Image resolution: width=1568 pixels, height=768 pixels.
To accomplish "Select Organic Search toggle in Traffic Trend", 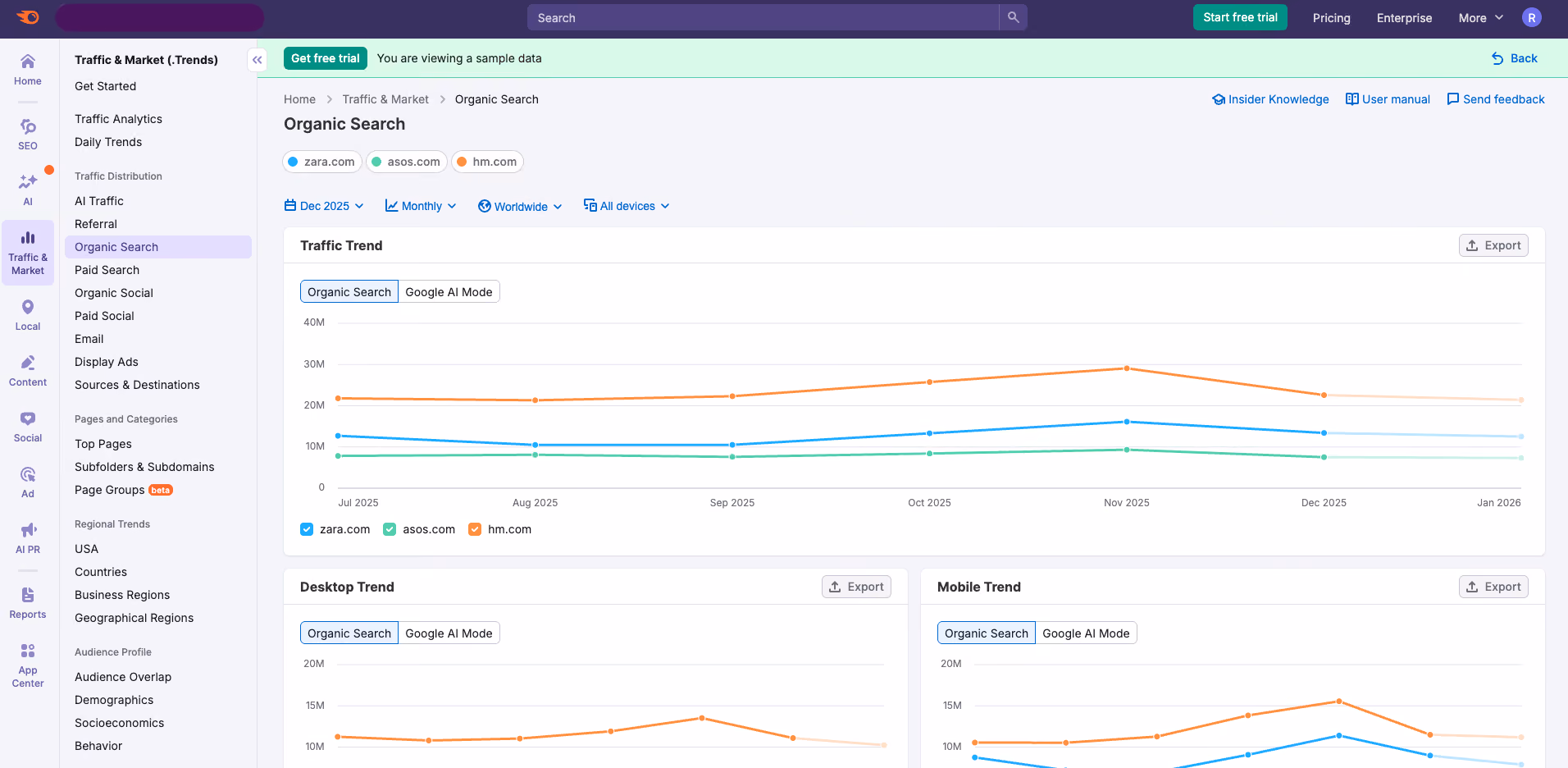I will pos(349,291).
